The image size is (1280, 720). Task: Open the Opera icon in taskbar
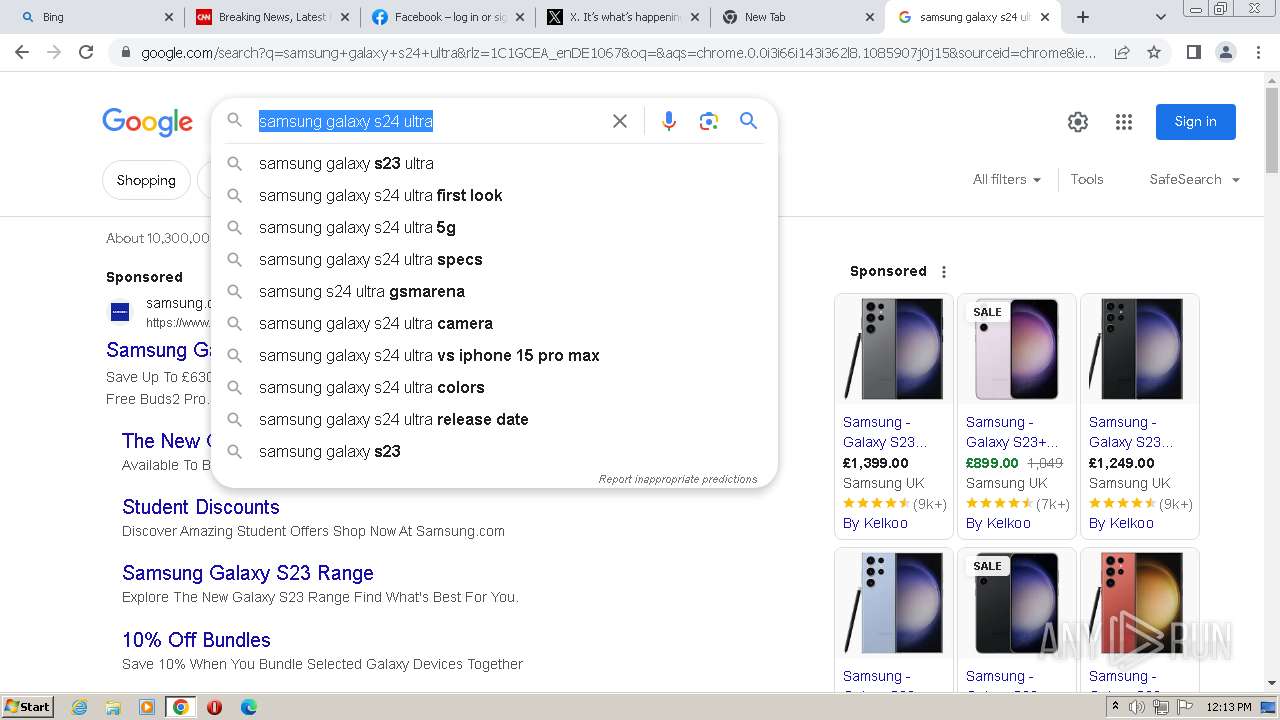[214, 707]
